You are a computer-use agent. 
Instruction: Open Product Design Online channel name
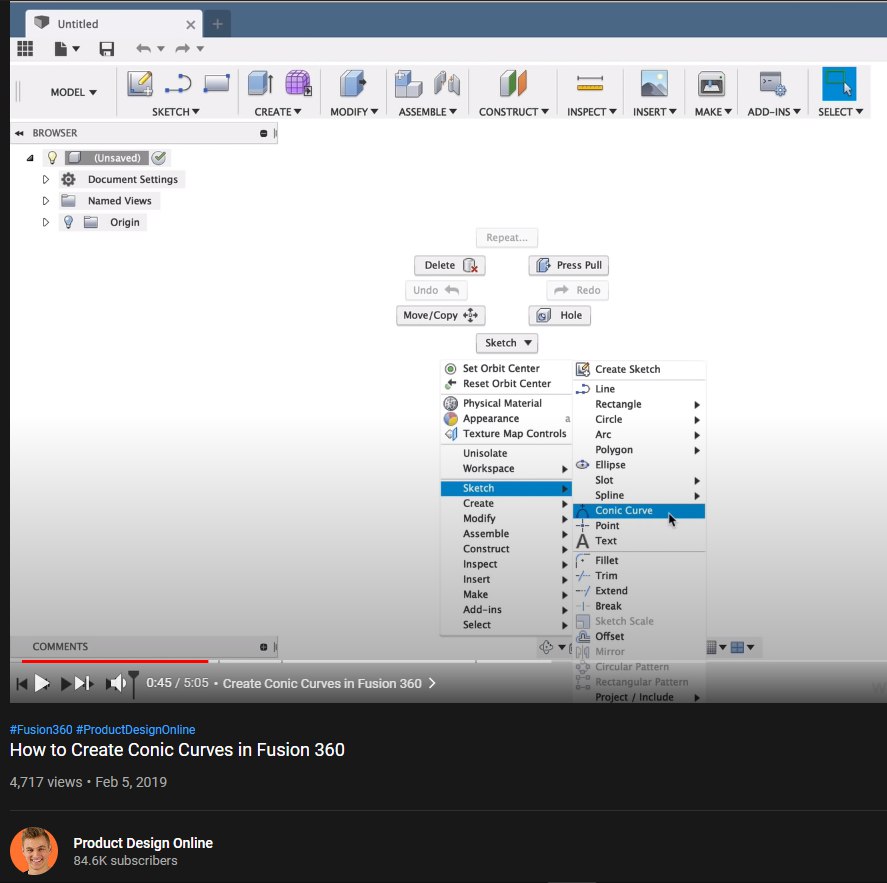(143, 843)
